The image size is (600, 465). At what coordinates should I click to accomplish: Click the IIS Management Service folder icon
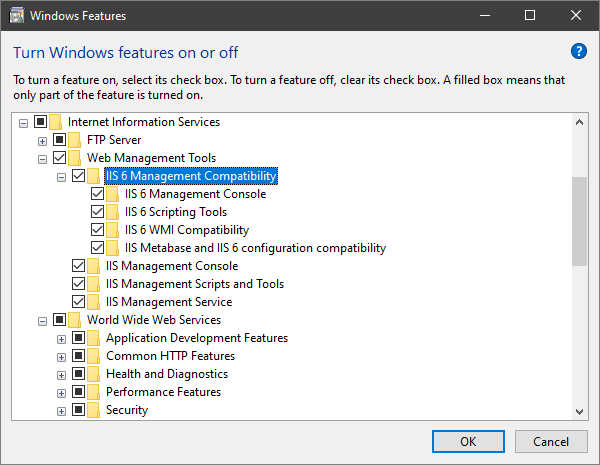click(94, 302)
